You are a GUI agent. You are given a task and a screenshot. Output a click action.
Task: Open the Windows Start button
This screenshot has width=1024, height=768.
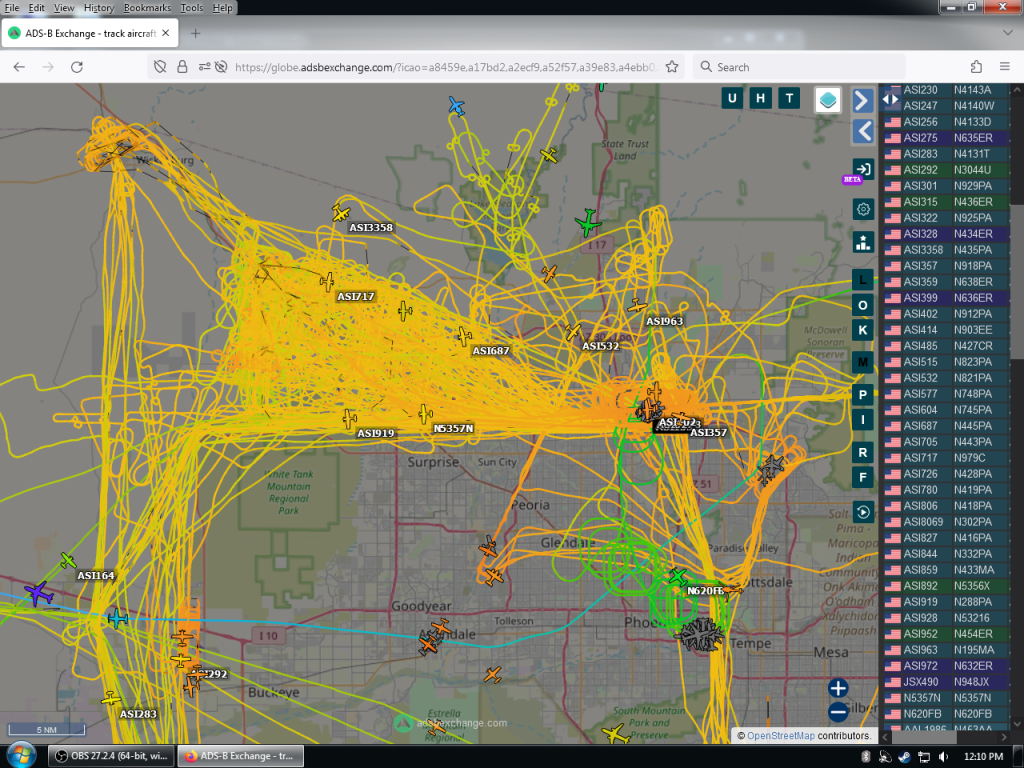20,756
